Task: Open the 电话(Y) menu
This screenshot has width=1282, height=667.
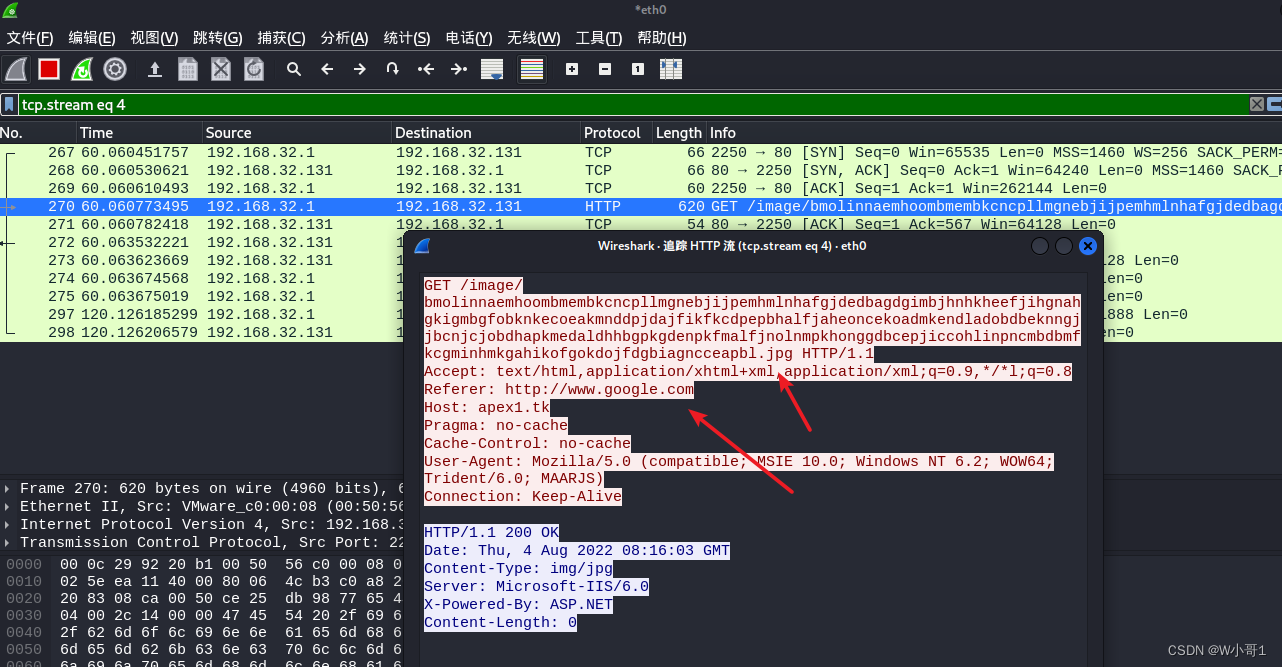Action: coord(469,38)
